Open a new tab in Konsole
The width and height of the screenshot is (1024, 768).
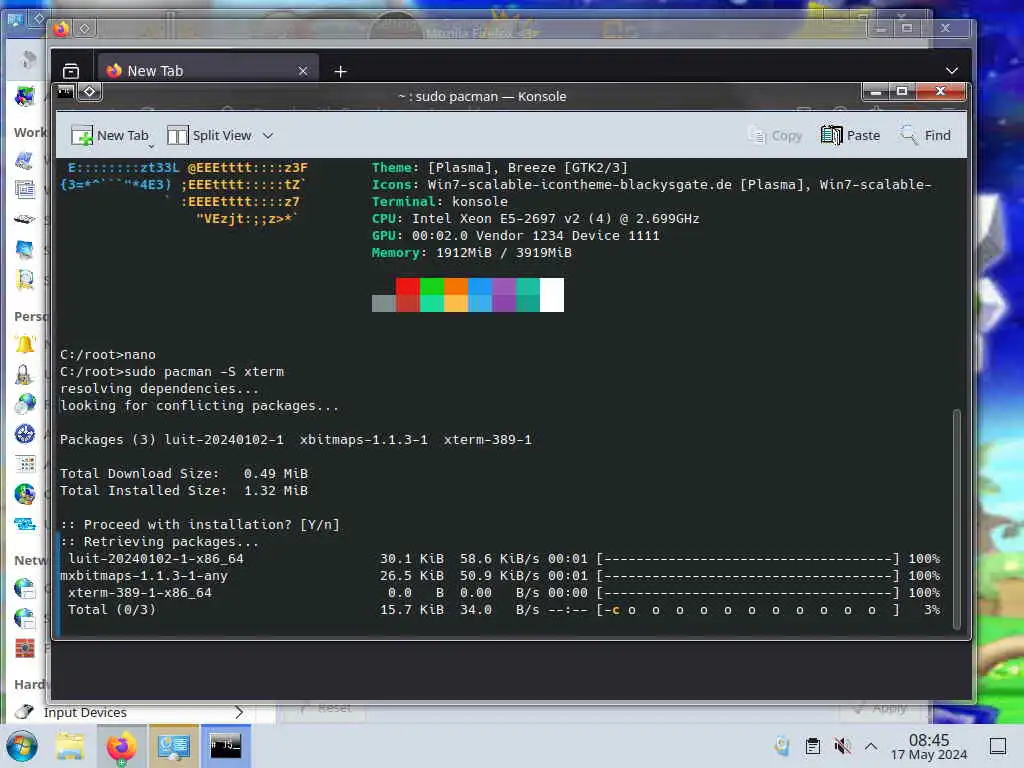coord(110,135)
